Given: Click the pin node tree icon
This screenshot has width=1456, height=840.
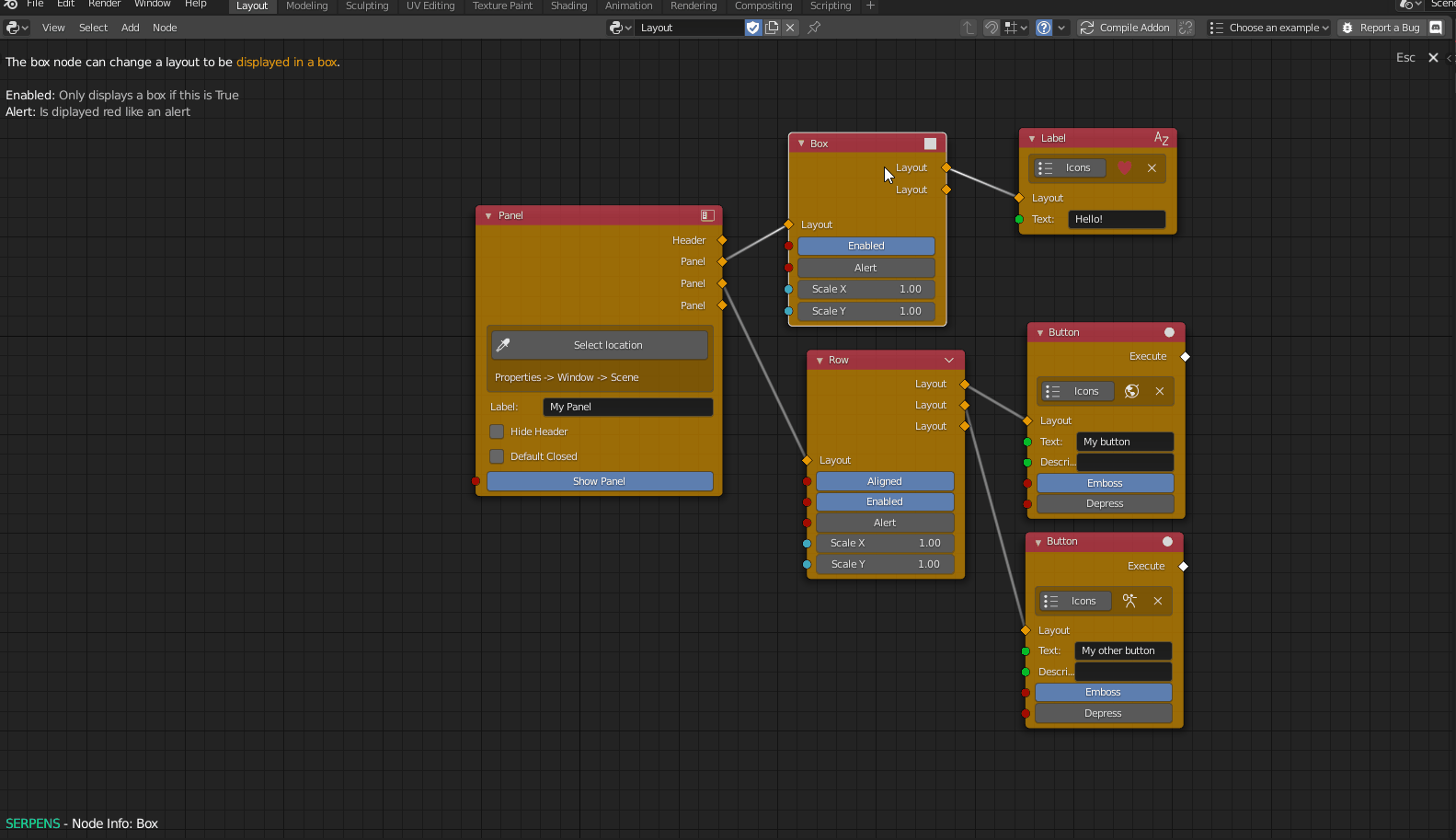Looking at the screenshot, I should 814,28.
